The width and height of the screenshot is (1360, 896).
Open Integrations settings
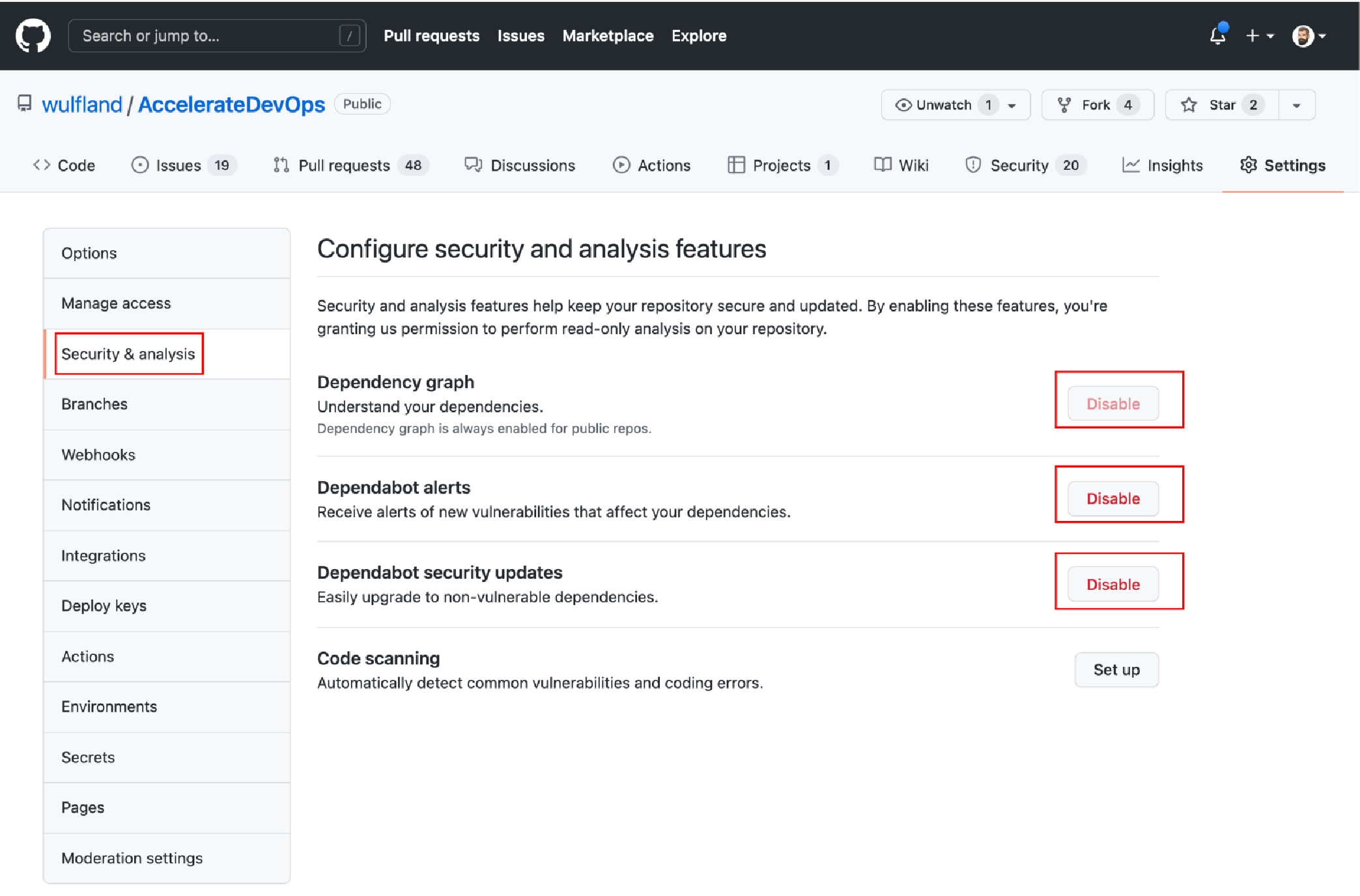[167, 555]
